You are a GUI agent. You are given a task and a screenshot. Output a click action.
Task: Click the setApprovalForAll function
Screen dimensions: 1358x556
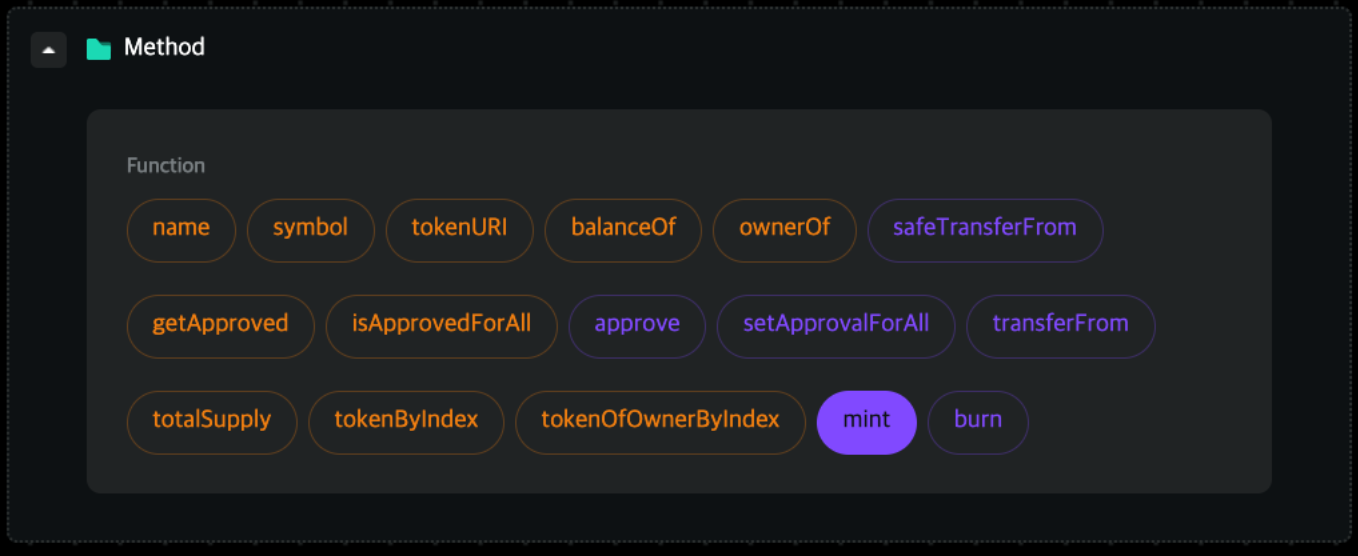(x=836, y=324)
